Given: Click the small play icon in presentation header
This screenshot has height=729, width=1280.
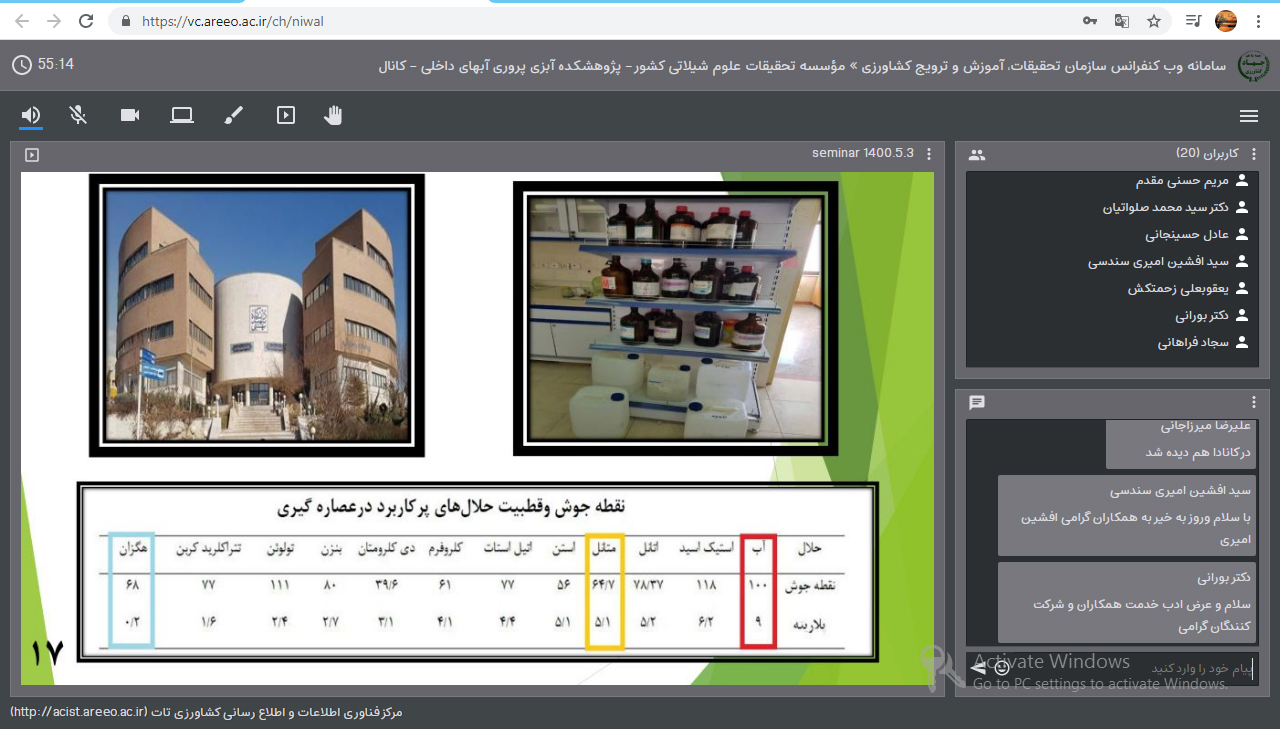Looking at the screenshot, I should point(32,155).
